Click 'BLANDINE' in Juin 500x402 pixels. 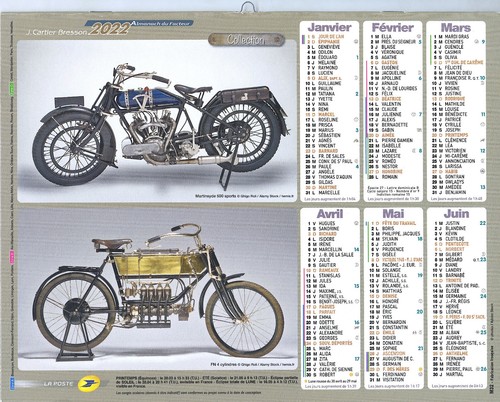coord(455,229)
